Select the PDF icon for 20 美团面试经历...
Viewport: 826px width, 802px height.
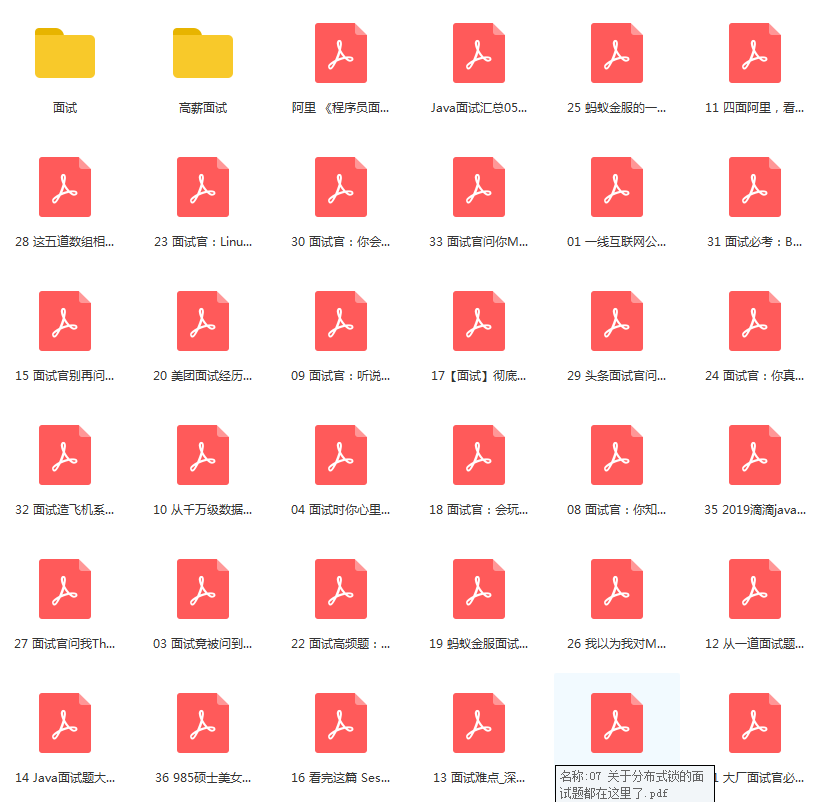(203, 320)
